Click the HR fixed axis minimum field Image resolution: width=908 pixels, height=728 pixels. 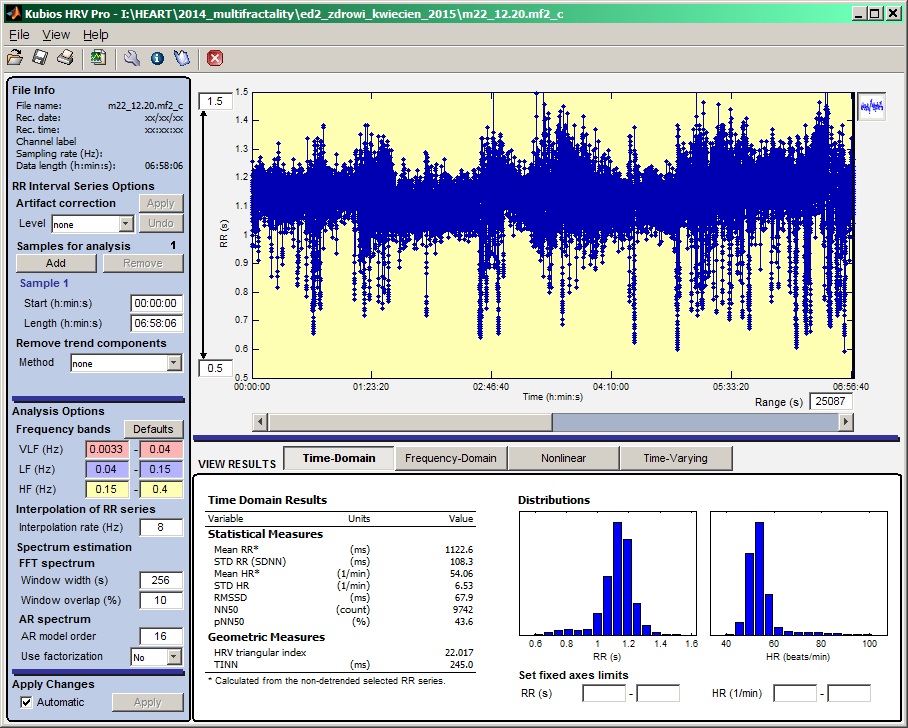coord(795,693)
